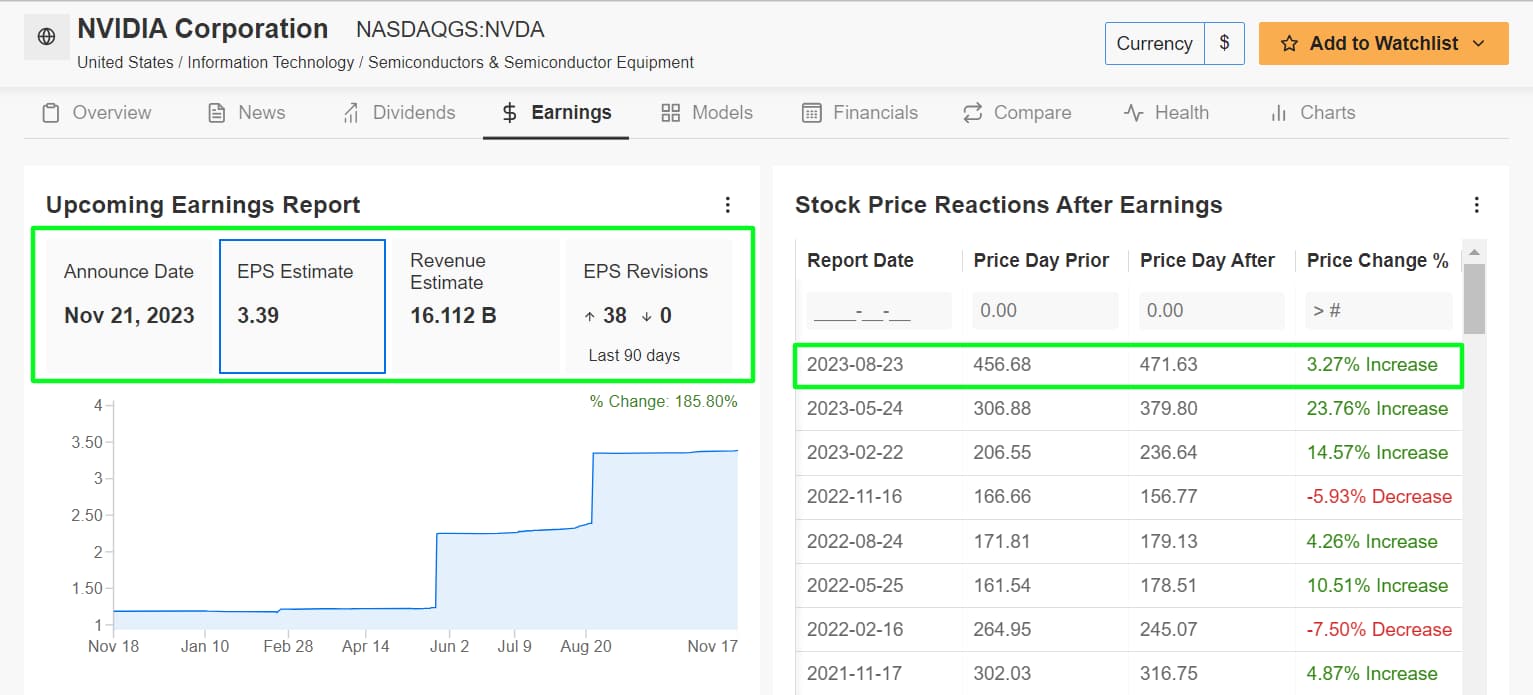Select the EPS Estimate card

point(302,306)
